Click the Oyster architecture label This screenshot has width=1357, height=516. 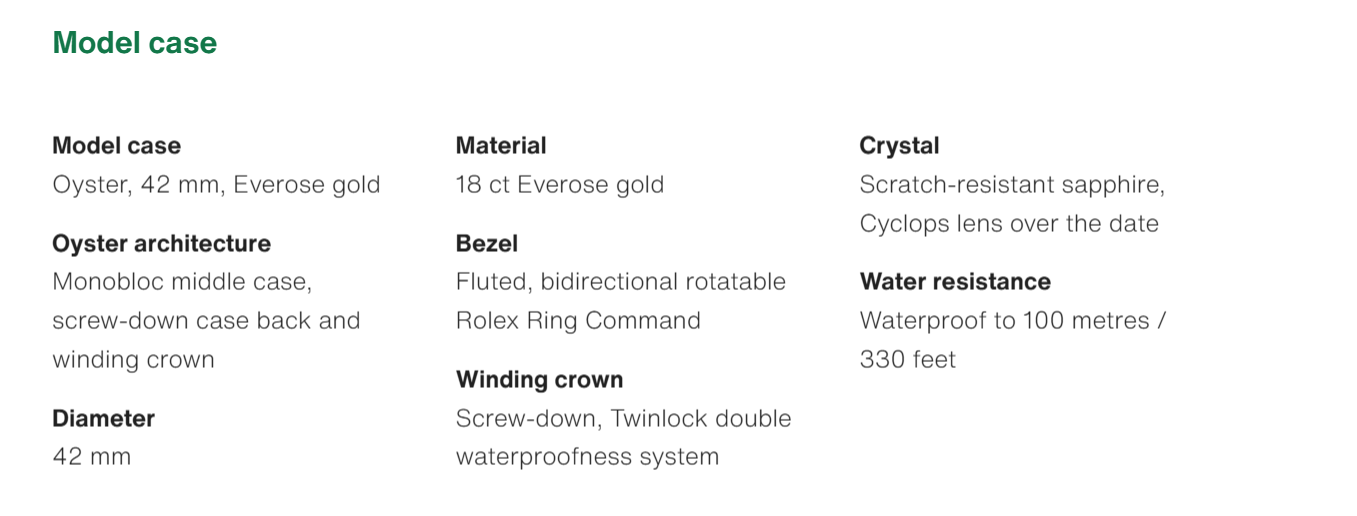(x=161, y=244)
